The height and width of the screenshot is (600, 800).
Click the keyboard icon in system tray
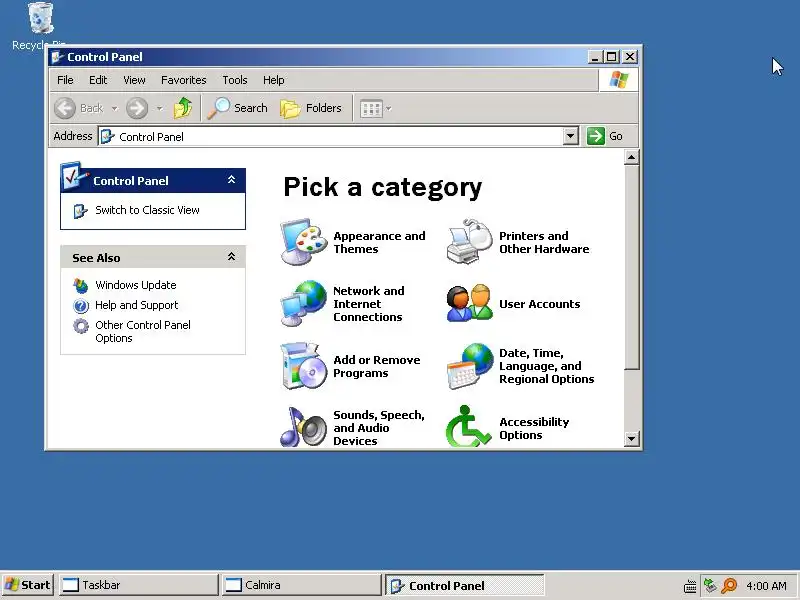tap(690, 586)
